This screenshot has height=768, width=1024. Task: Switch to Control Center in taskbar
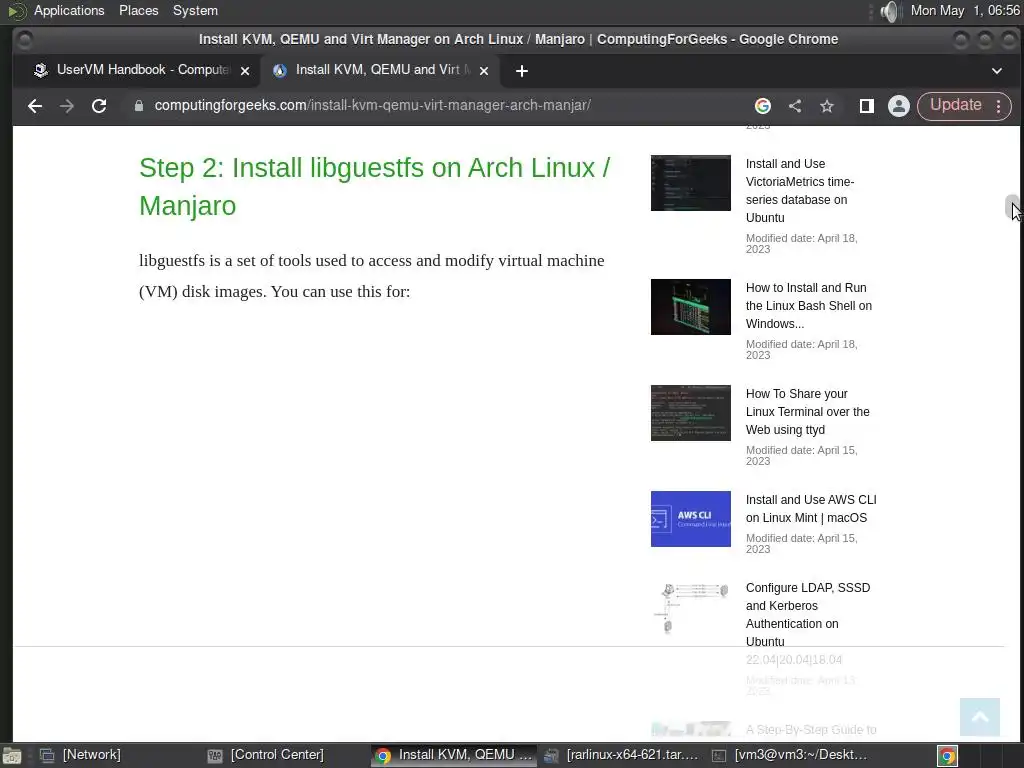tap(265, 755)
